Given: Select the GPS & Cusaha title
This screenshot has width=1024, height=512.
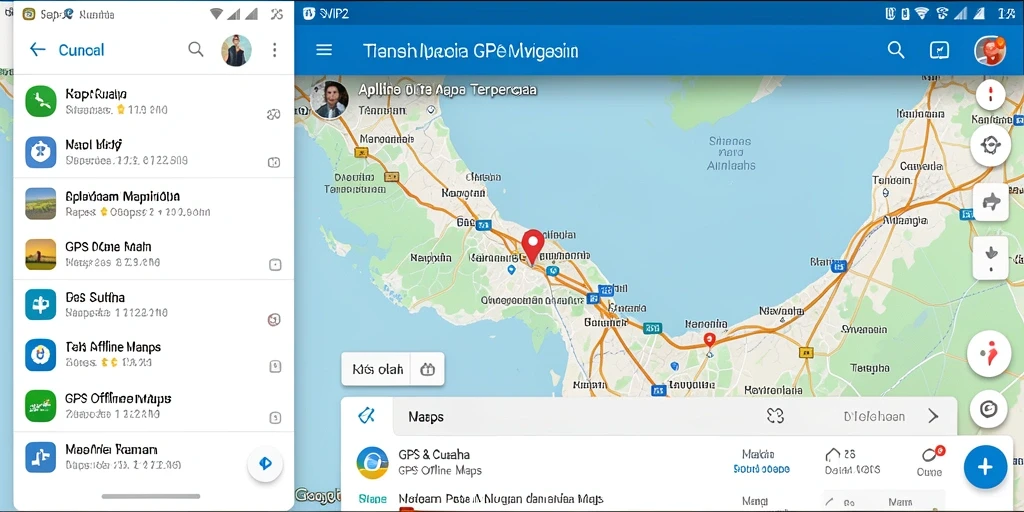Looking at the screenshot, I should [x=434, y=455].
